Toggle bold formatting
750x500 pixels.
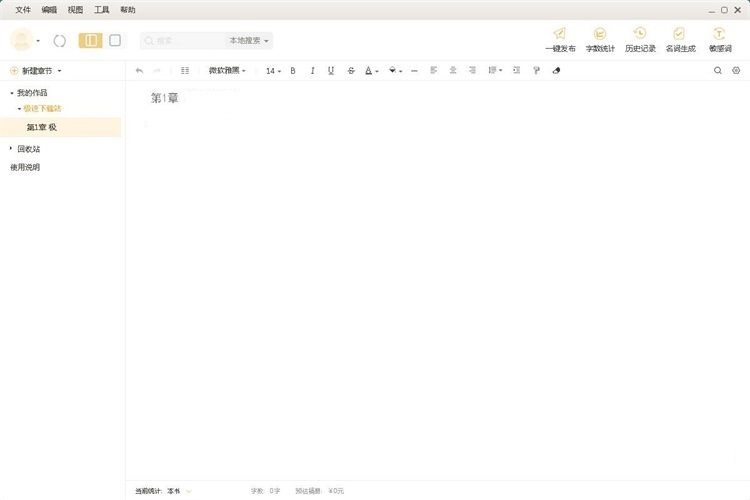click(293, 71)
